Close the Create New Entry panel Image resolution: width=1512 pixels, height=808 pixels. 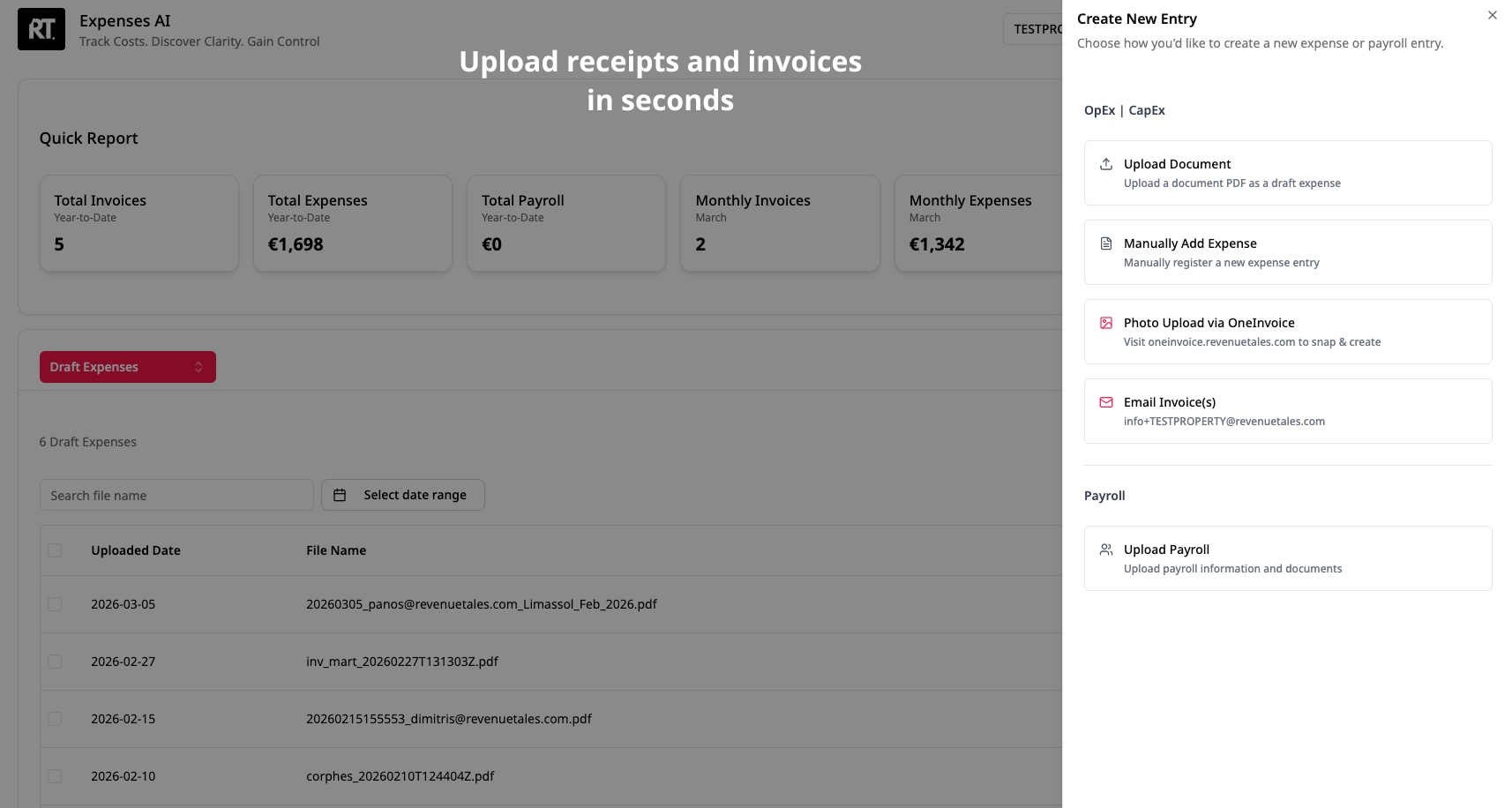click(1492, 15)
